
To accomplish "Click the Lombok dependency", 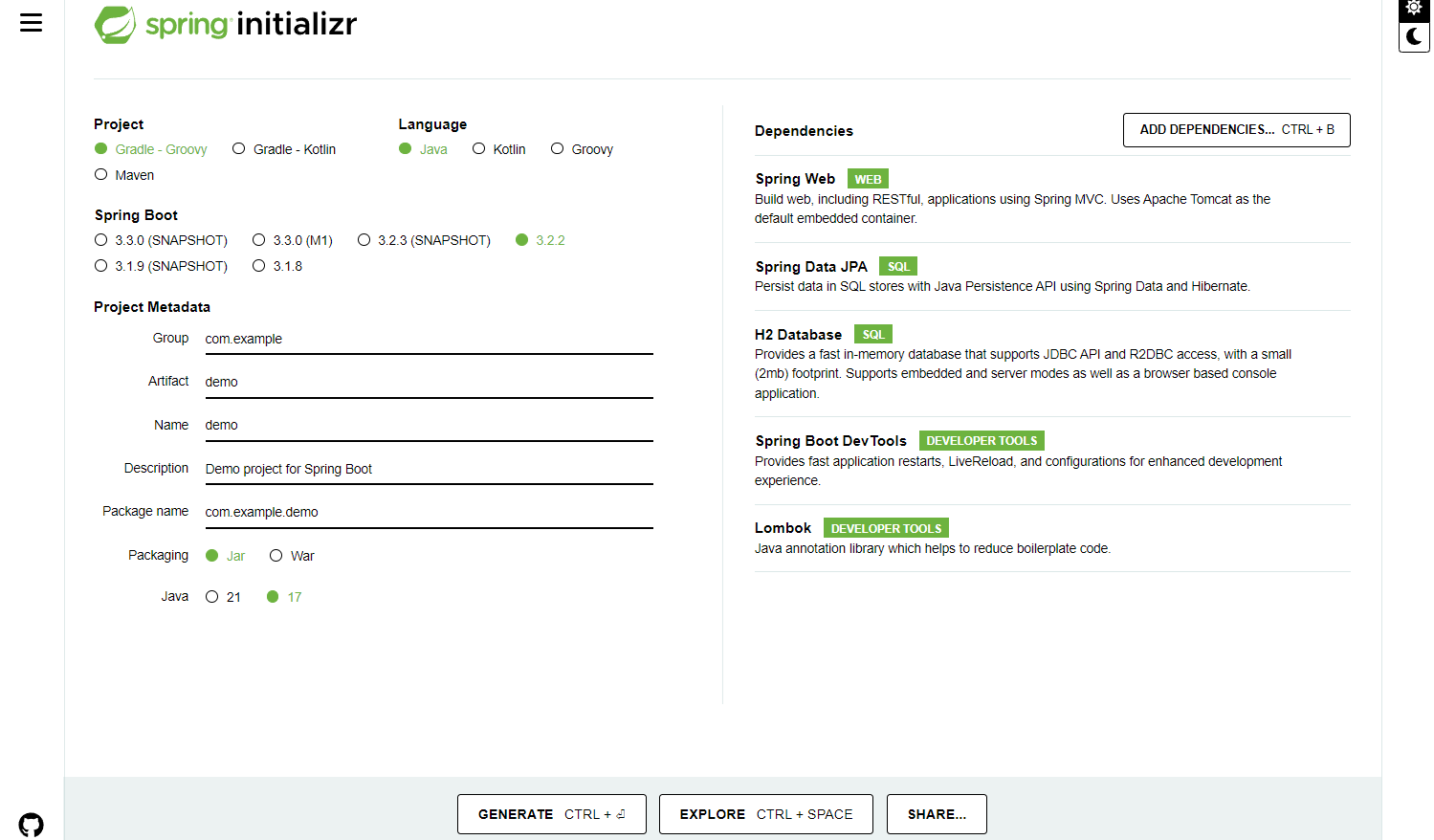I will click(1052, 538).
